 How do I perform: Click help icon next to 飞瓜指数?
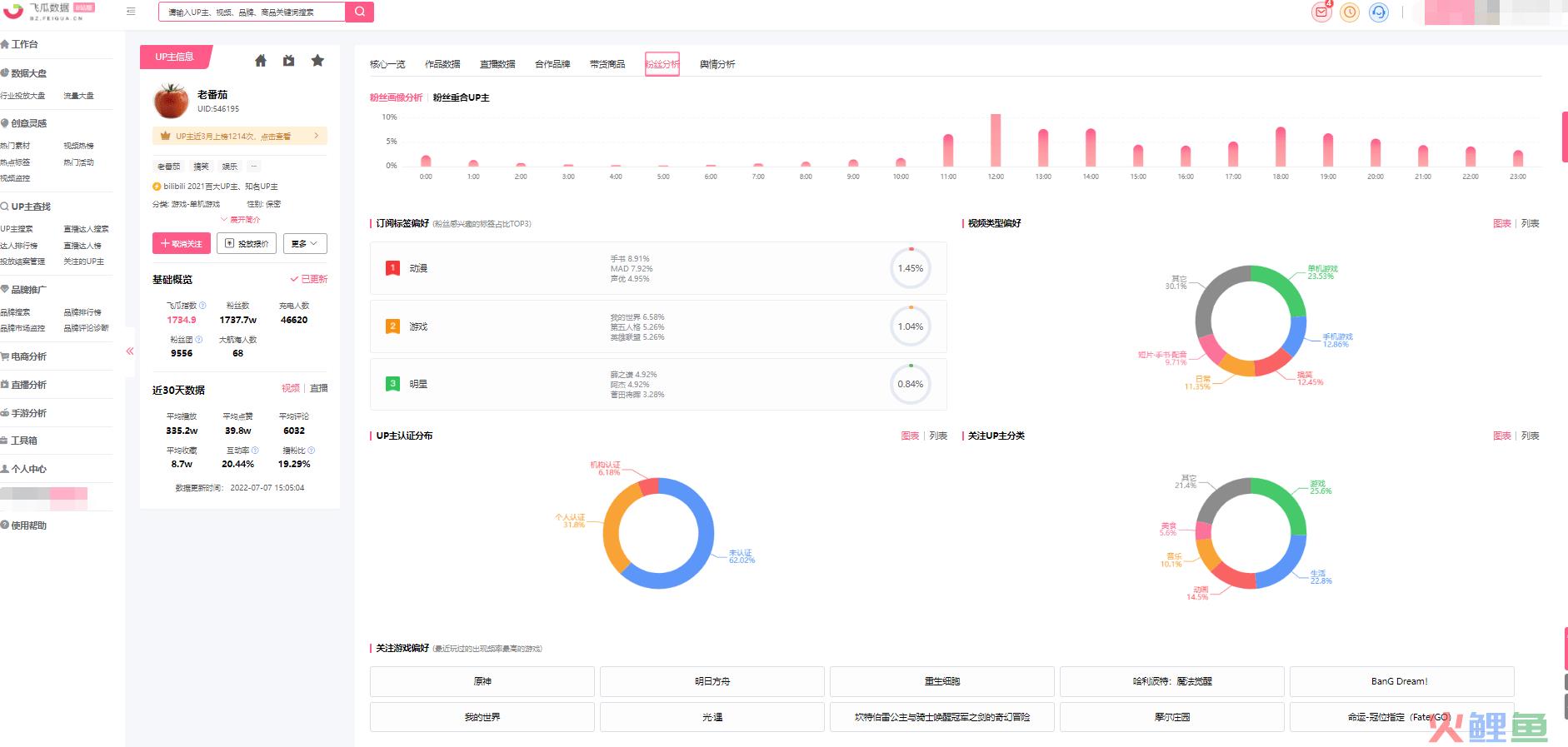coord(202,306)
